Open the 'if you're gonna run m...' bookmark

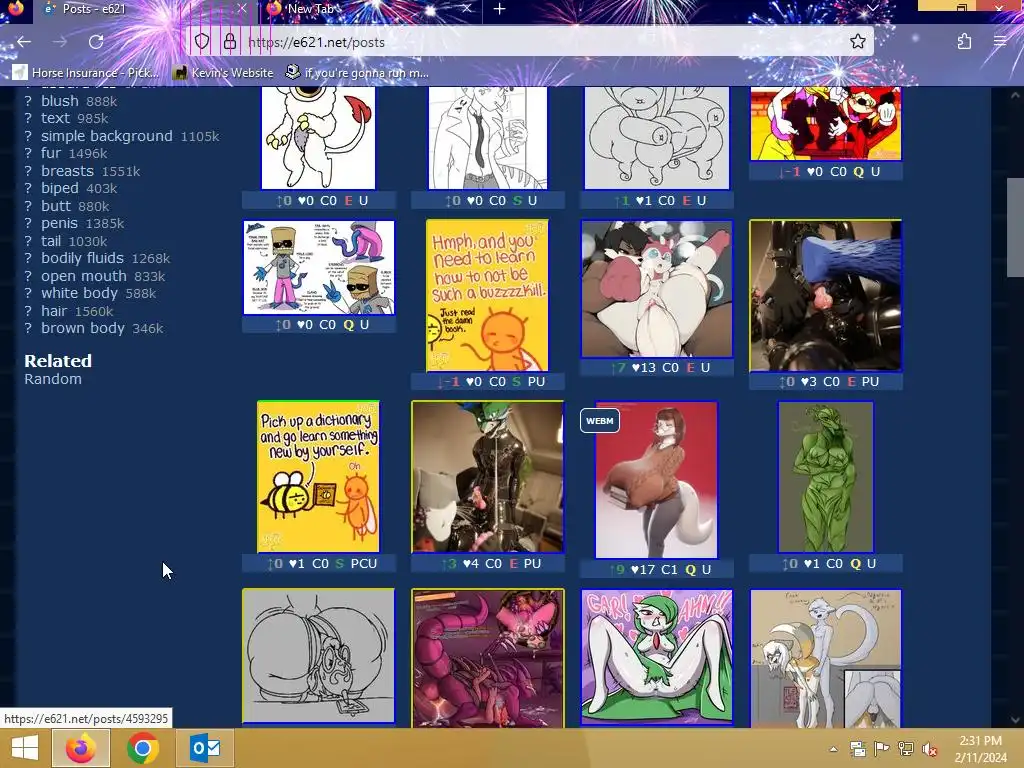[x=358, y=72]
